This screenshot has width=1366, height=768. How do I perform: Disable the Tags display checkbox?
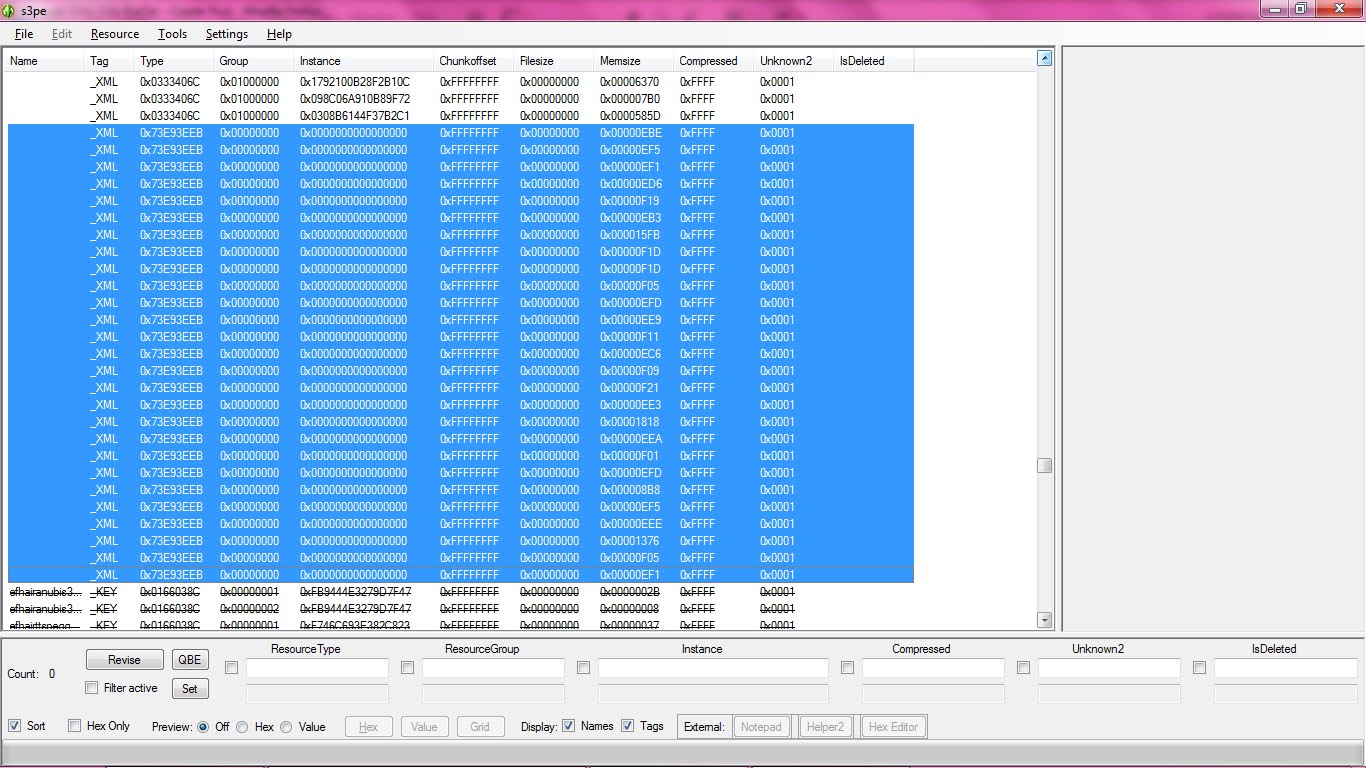pyautogui.click(x=626, y=726)
